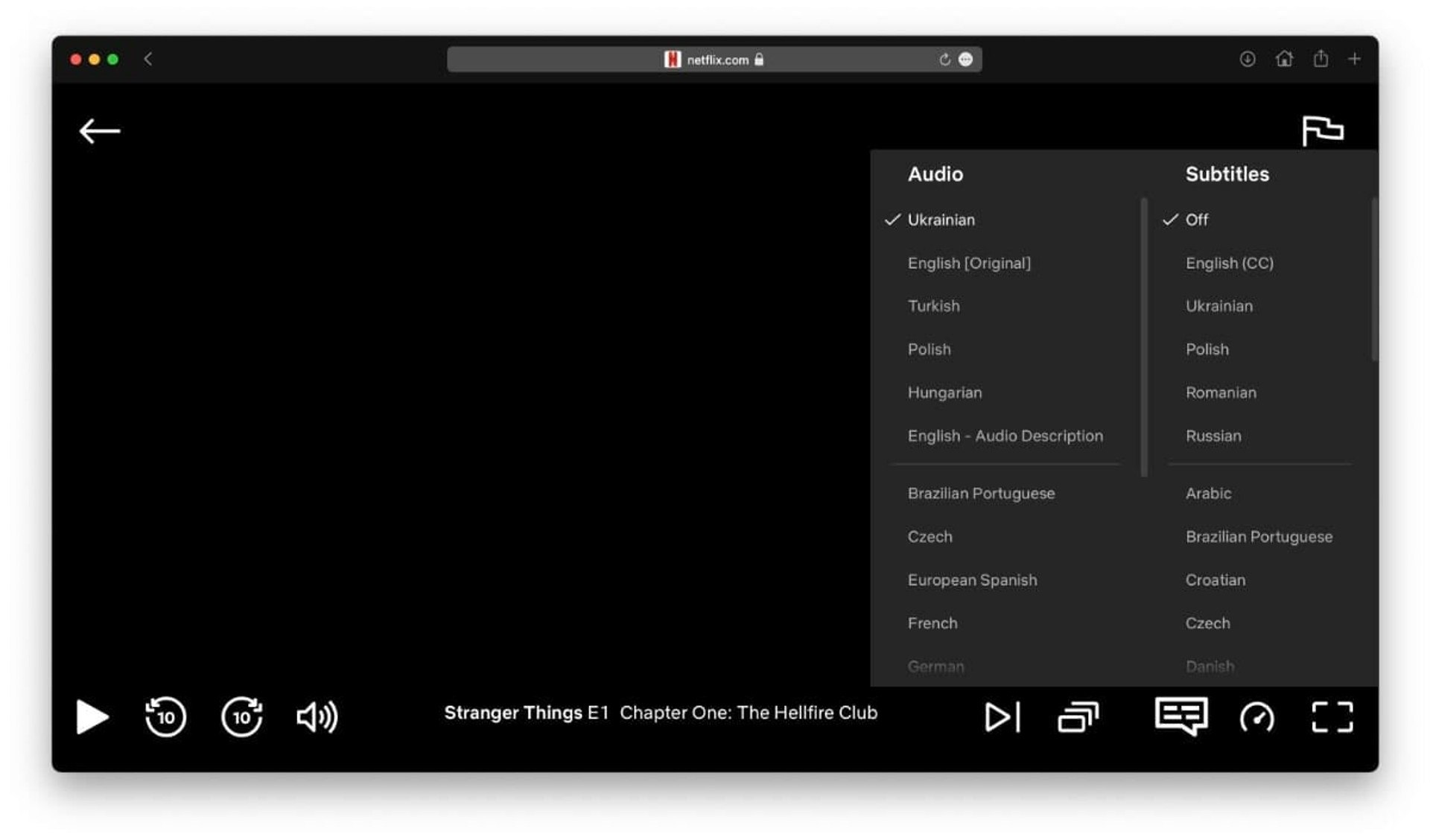
Task: Turn subtitles Off
Action: tap(1197, 220)
